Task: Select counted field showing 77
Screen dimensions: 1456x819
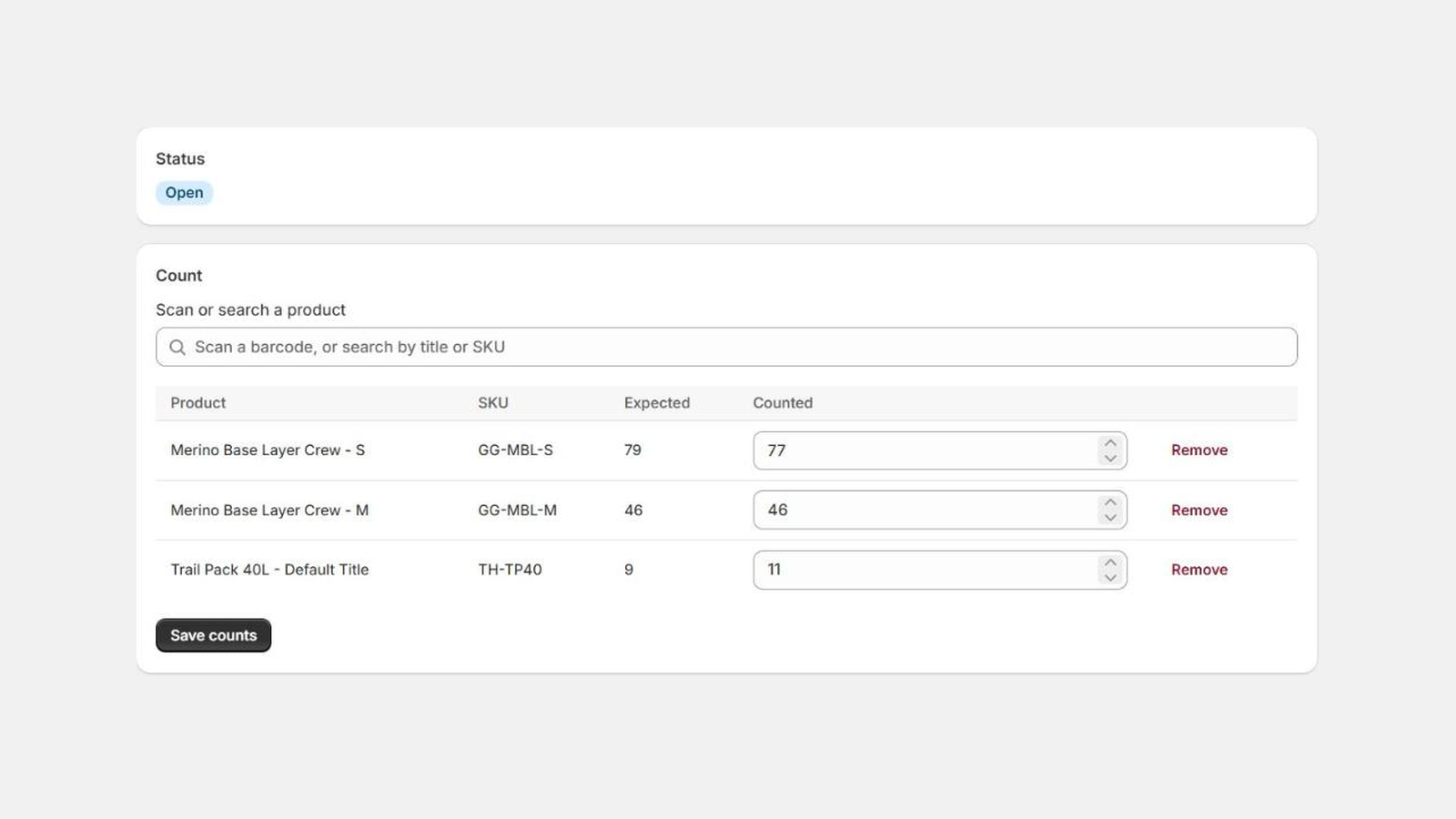Action: coord(940,450)
